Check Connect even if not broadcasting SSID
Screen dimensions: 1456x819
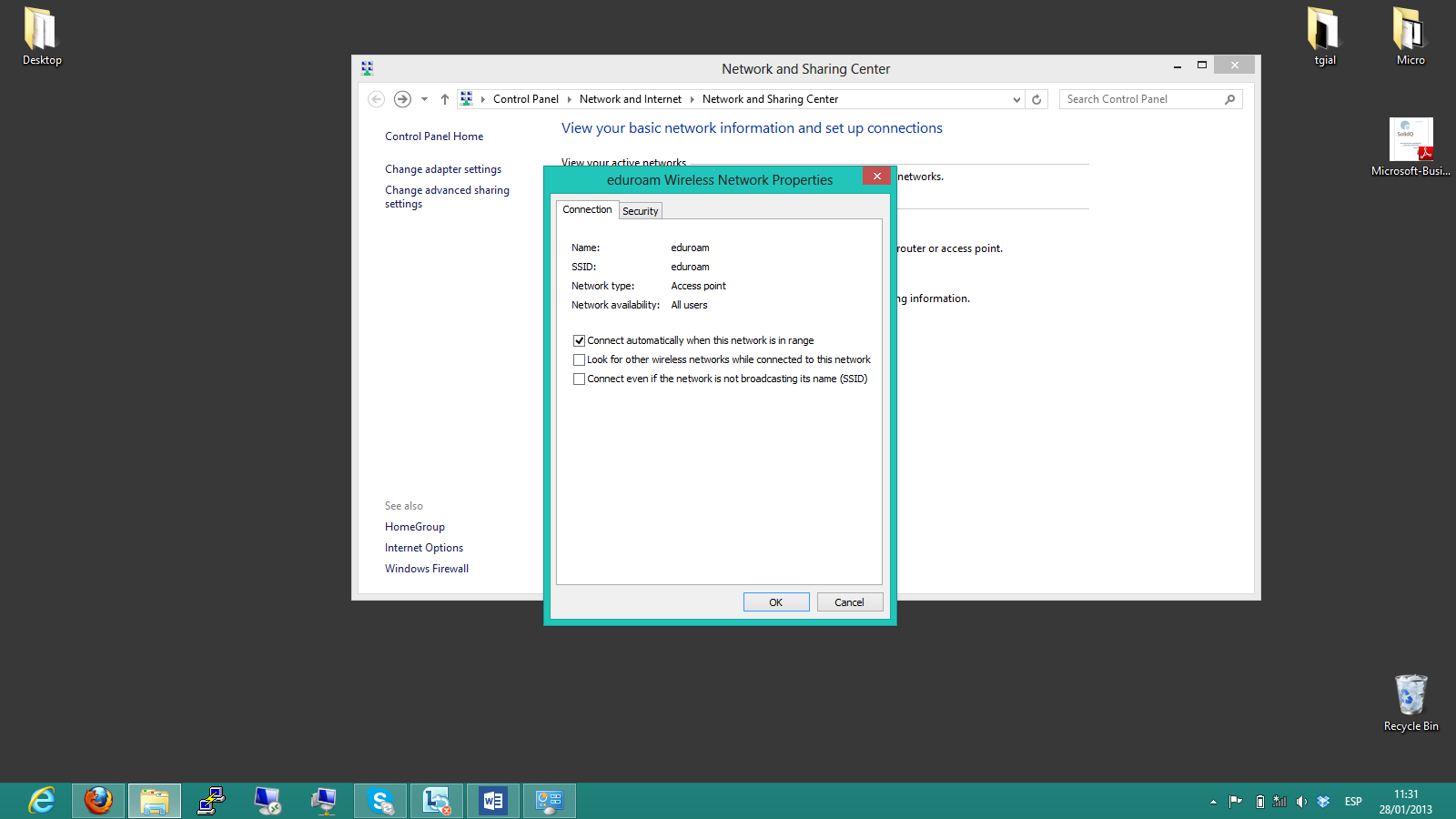[579, 379]
